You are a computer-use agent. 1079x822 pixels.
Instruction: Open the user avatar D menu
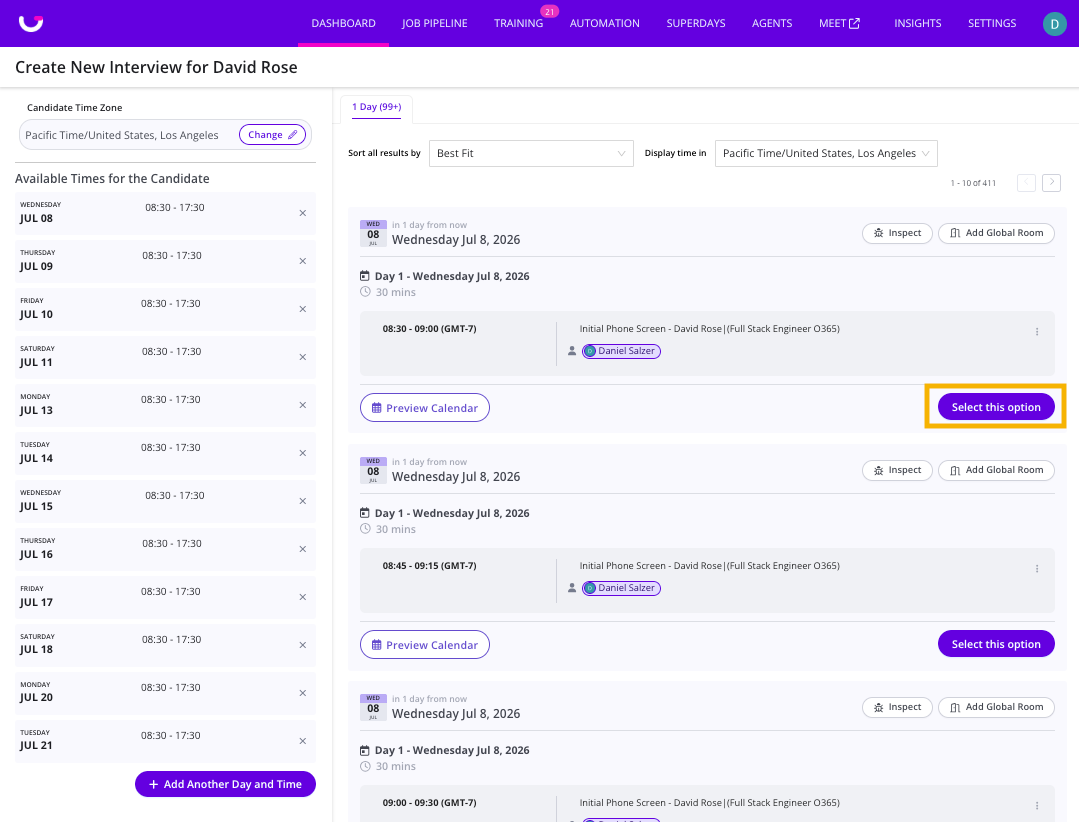(1054, 23)
